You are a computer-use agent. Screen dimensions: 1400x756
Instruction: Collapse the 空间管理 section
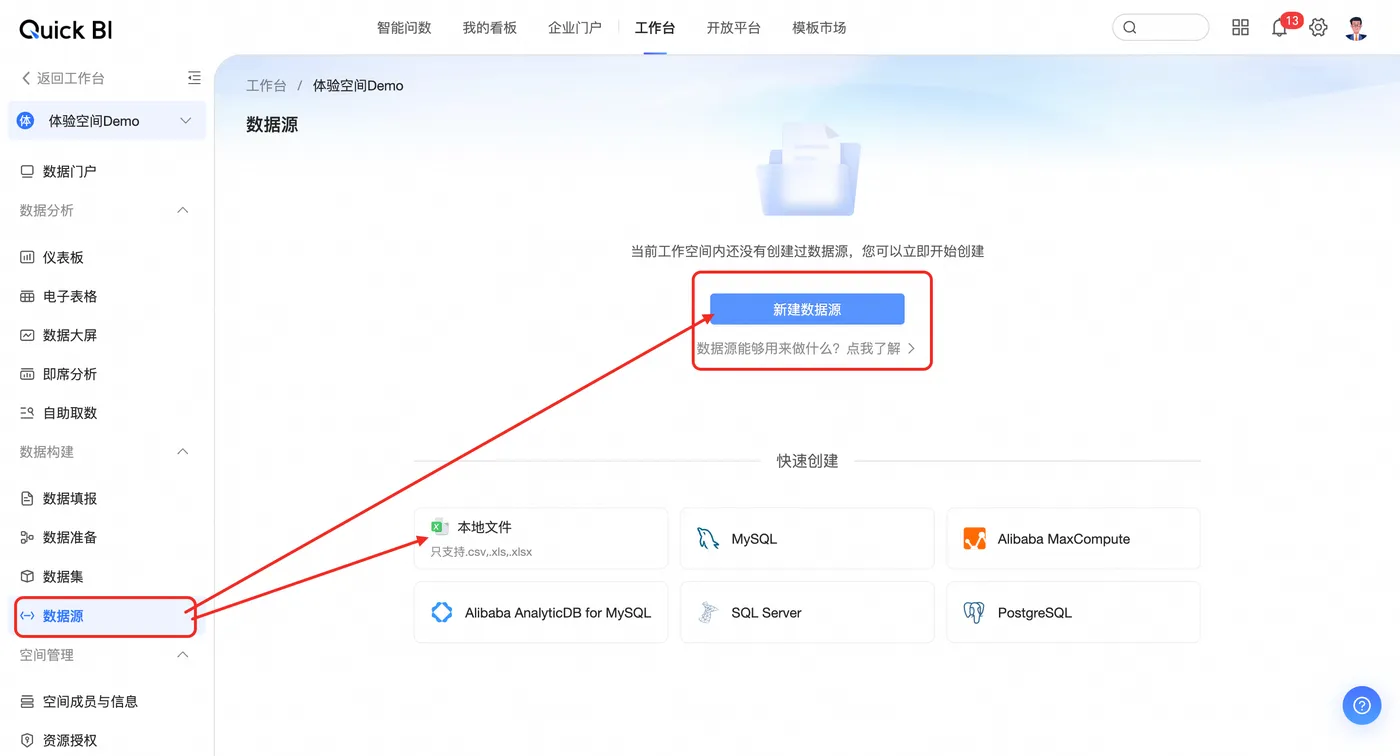183,655
